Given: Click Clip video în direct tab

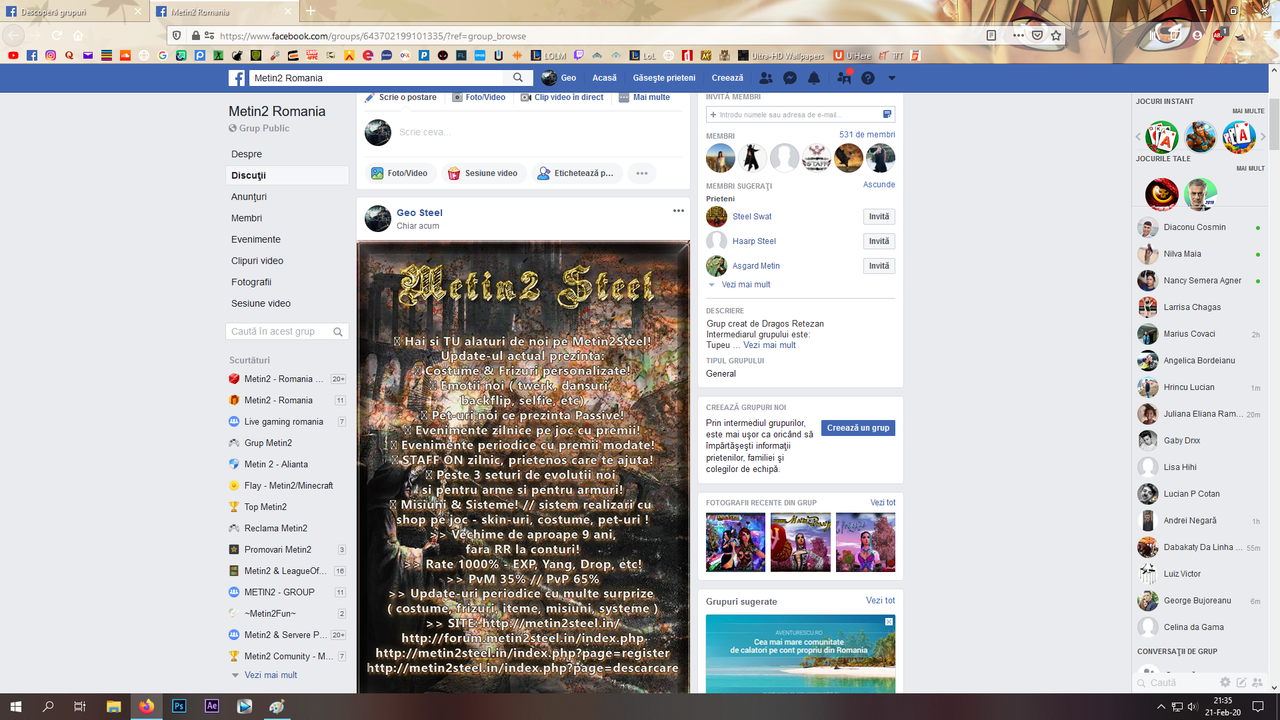Looking at the screenshot, I should (x=562, y=97).
